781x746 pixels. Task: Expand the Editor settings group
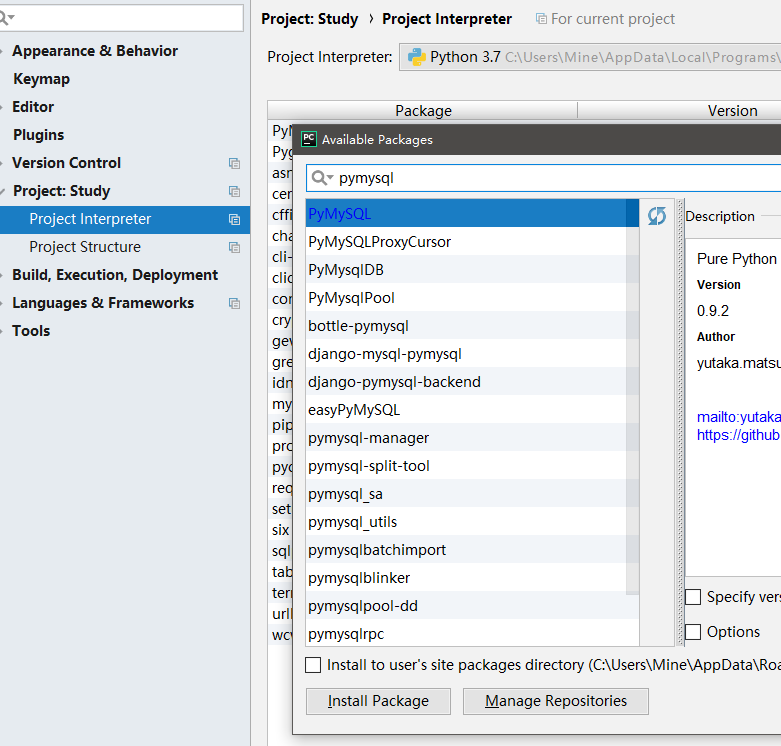2,107
